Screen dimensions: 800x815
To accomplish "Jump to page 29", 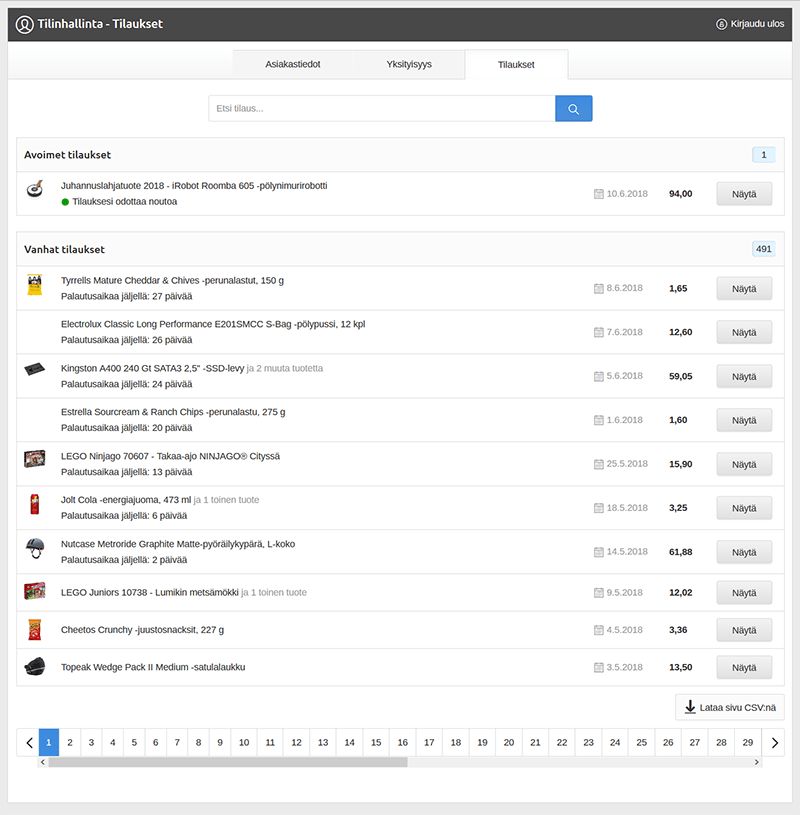I will pyautogui.click(x=747, y=743).
